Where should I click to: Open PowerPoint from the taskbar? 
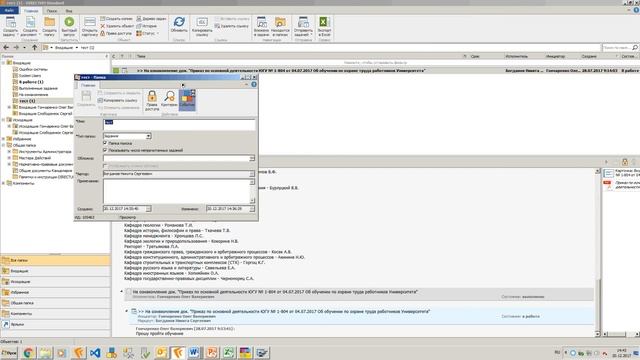(x=211, y=353)
